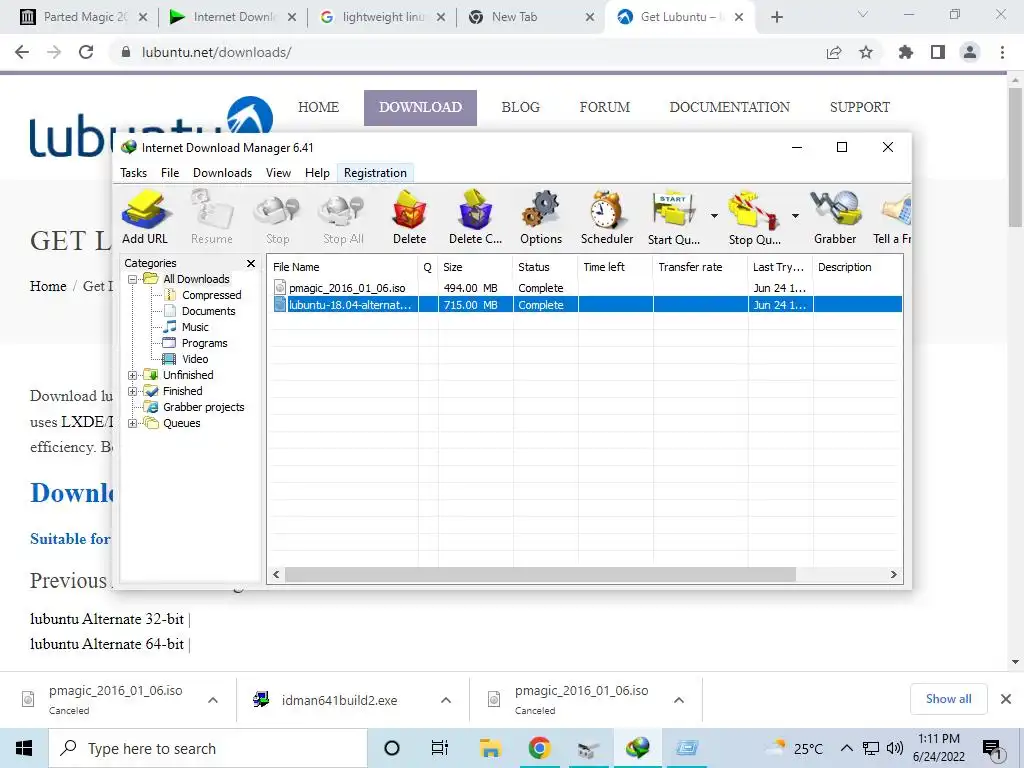Viewport: 1024px width, 768px height.
Task: Select pmagic_2016_01_06.iso download row
Action: [586, 288]
